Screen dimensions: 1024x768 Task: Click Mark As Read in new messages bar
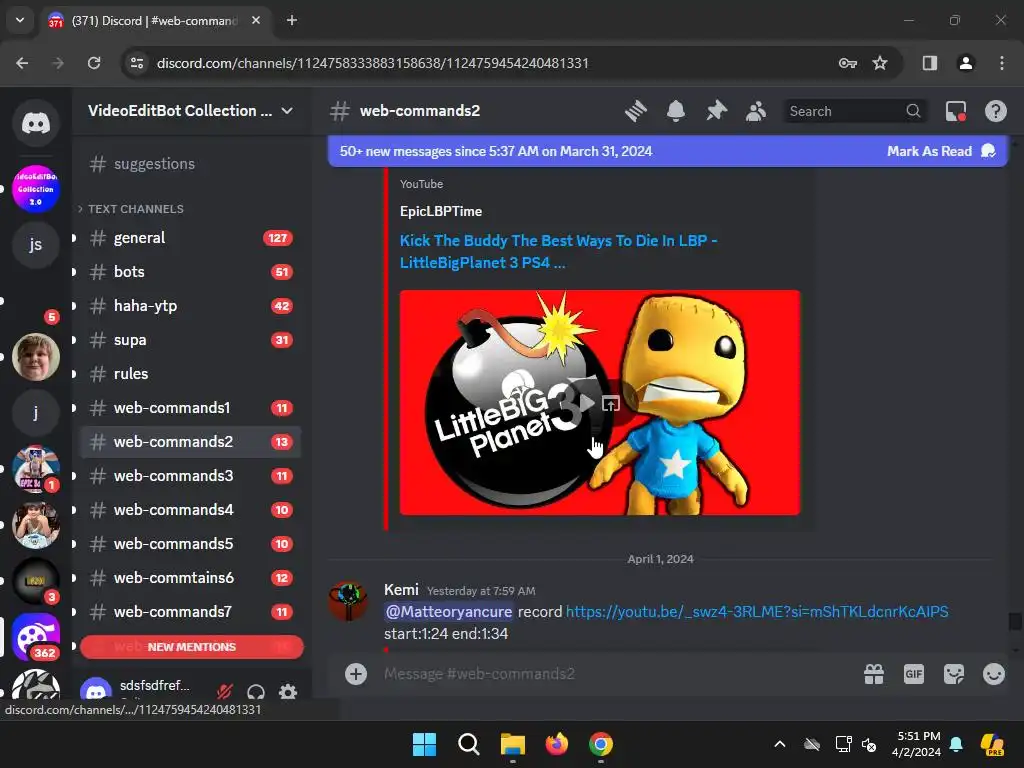coord(941,151)
